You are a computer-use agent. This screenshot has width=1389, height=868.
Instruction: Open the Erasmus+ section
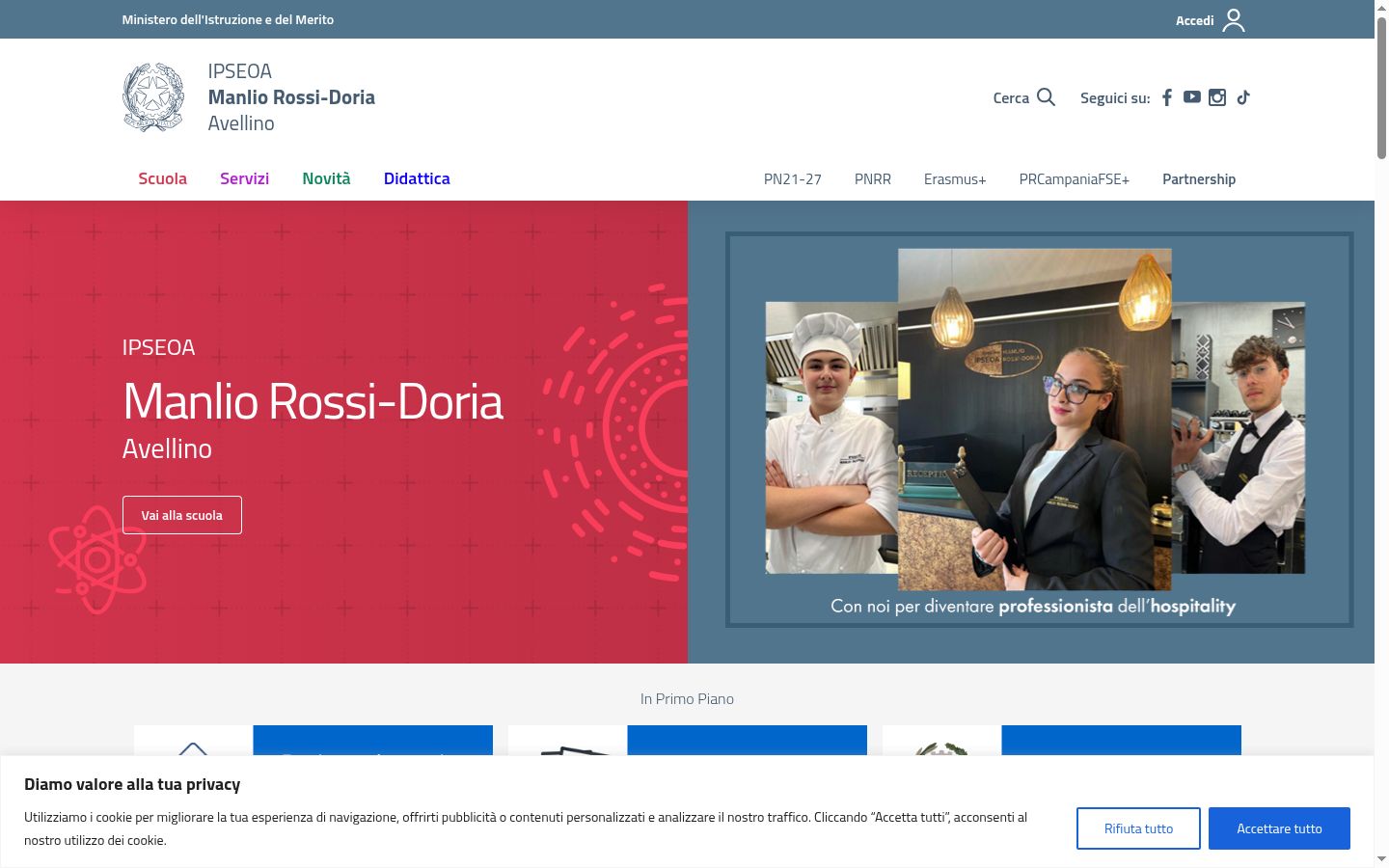[955, 179]
